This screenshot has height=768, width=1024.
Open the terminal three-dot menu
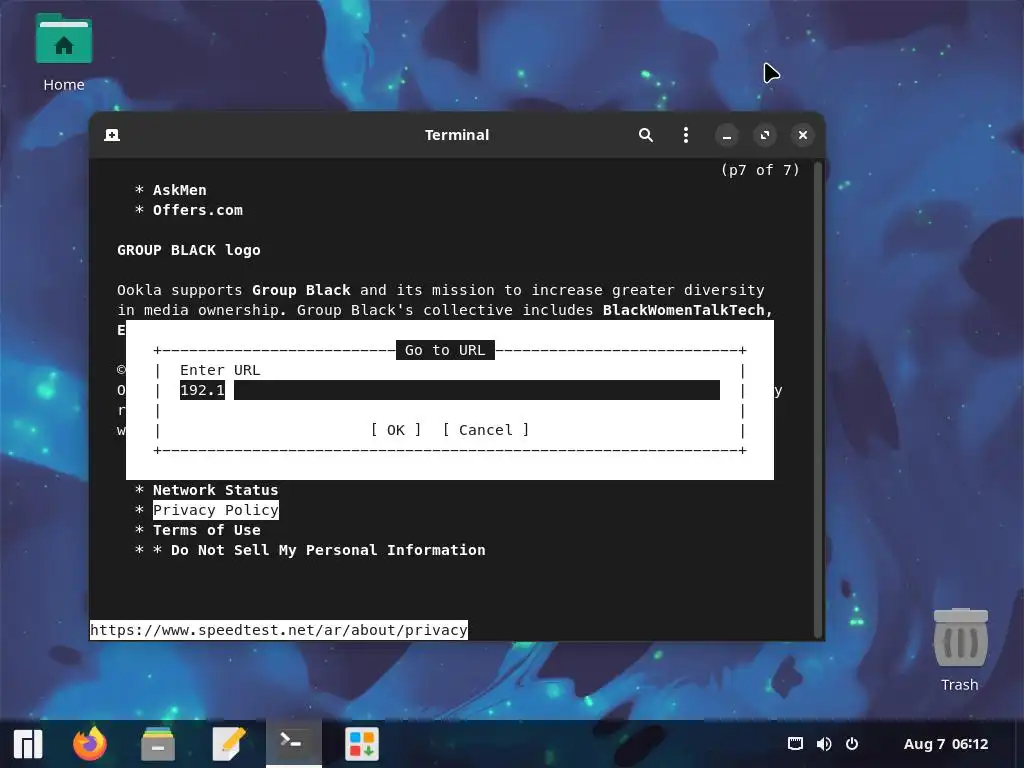(685, 135)
